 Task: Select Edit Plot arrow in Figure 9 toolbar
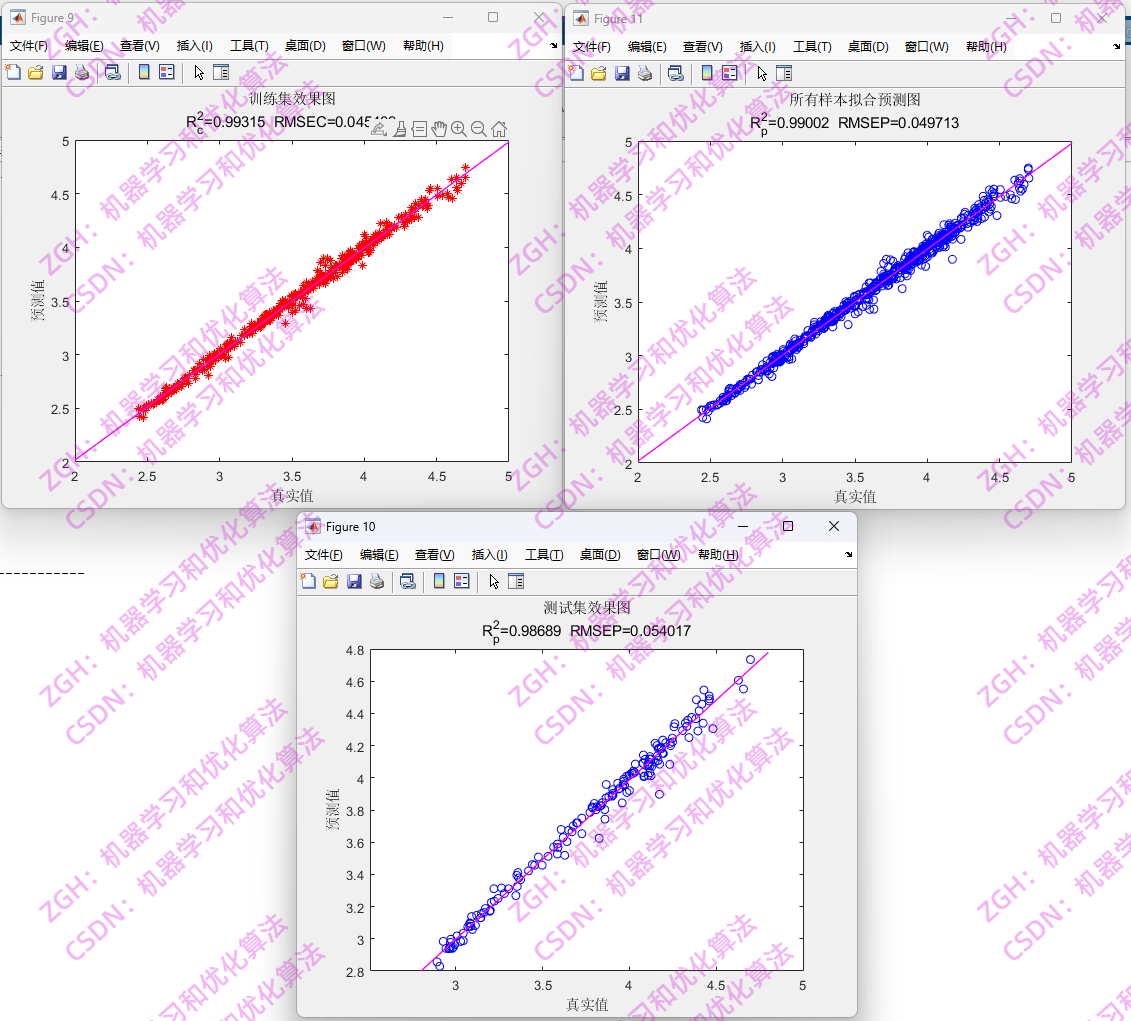point(199,72)
